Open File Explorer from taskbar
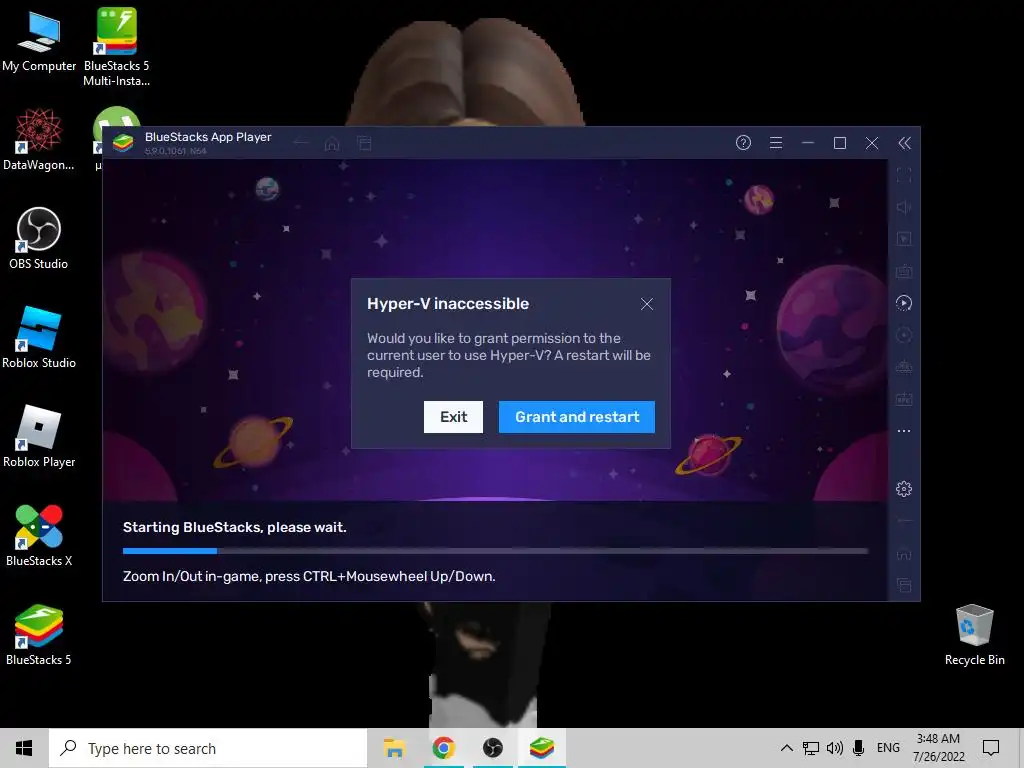This screenshot has height=768, width=1024. (394, 748)
